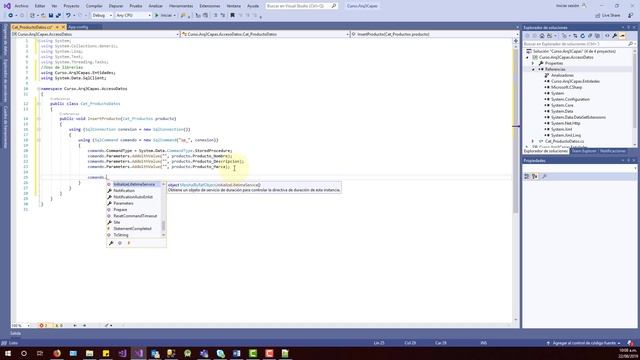
Task: Click the Solution Explorer preview selected items icon
Action: pyautogui.click(x=622, y=36)
